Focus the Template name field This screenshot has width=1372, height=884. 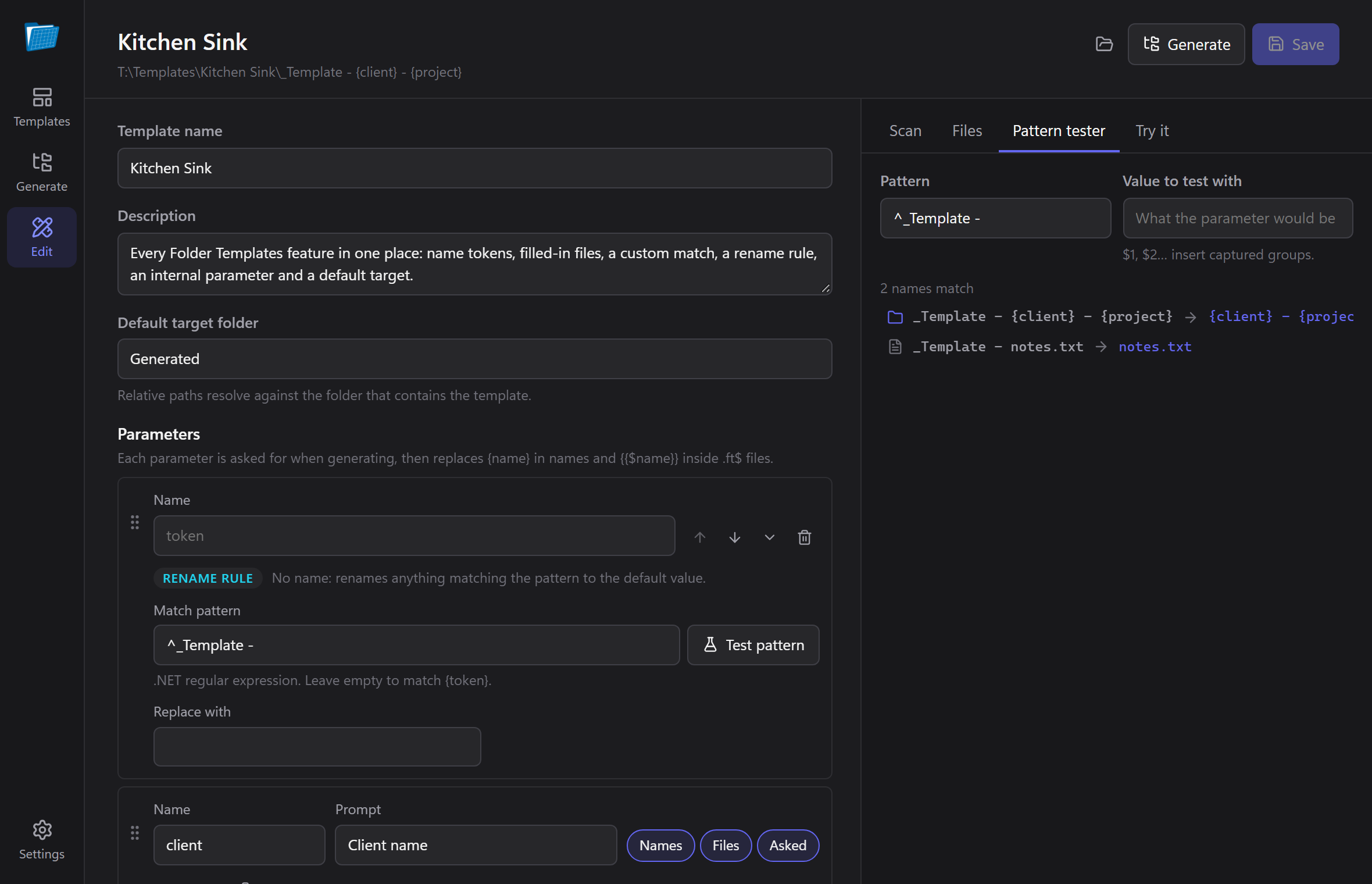click(x=474, y=168)
